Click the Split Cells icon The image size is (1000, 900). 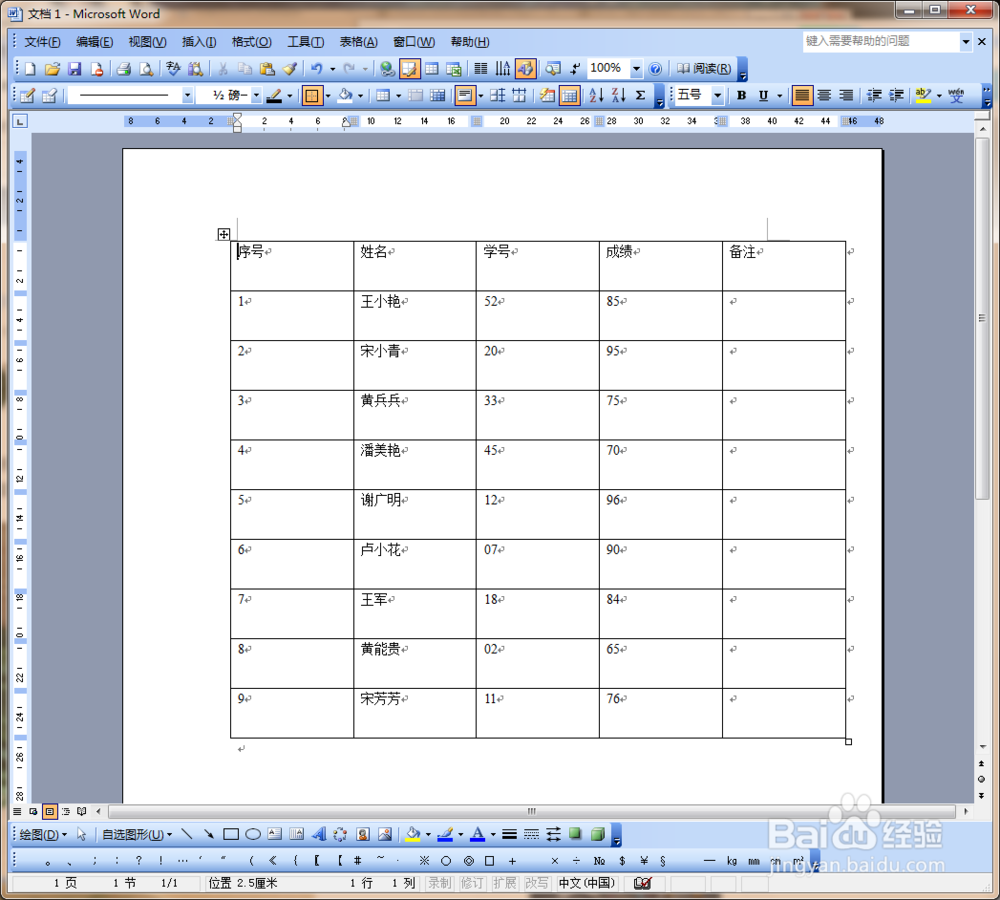438,96
